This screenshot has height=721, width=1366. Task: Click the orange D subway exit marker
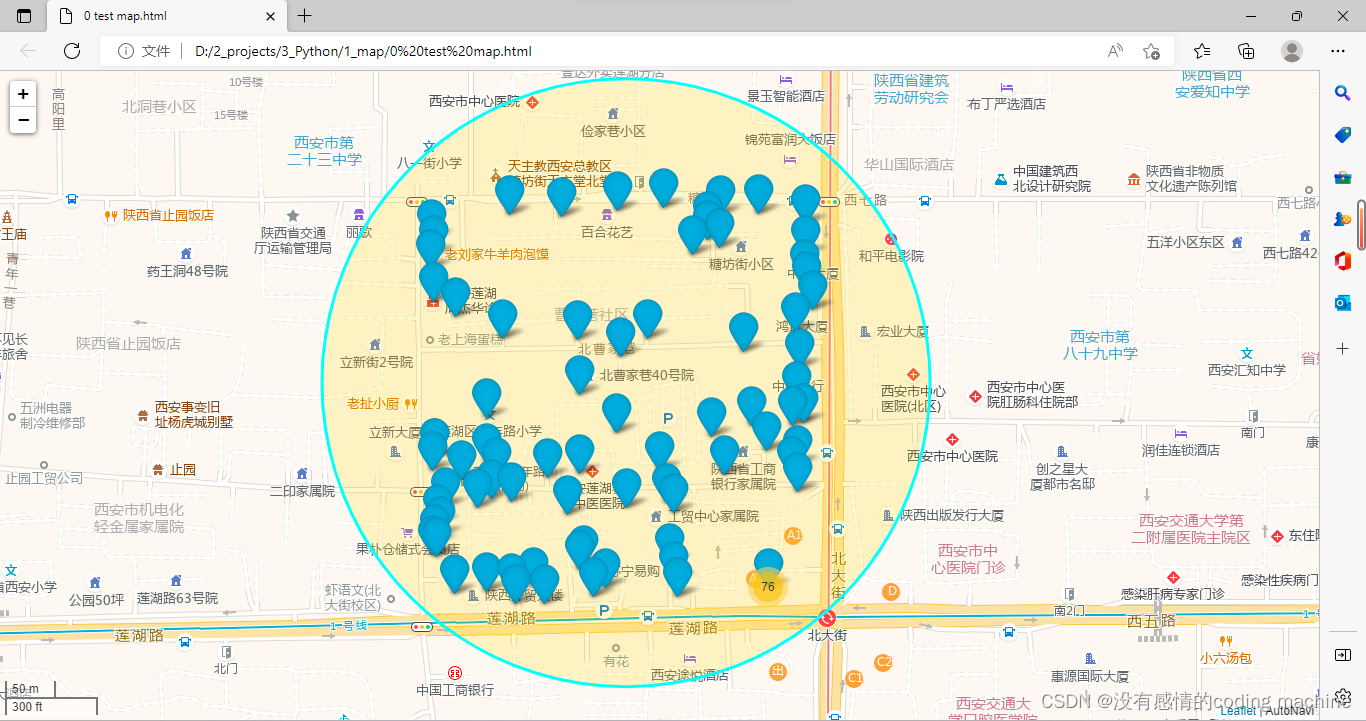pos(891,591)
